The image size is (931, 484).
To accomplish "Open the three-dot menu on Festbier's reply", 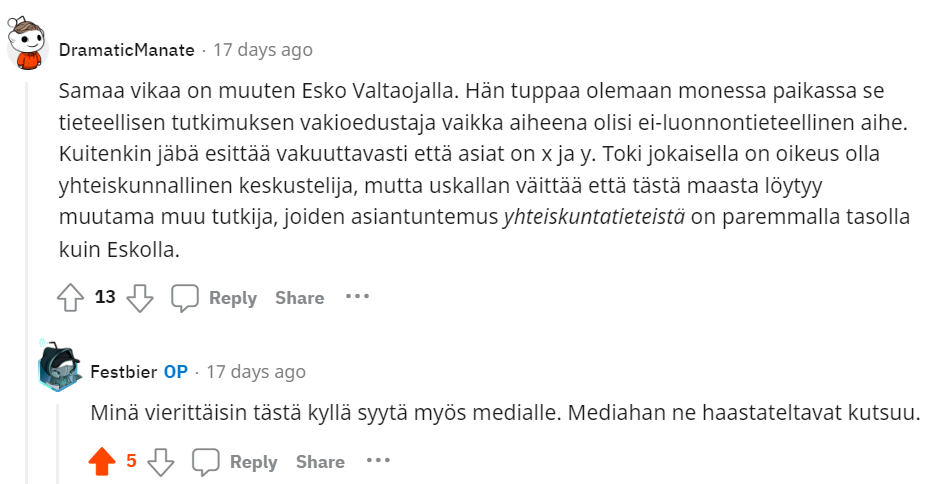I will coord(378,461).
